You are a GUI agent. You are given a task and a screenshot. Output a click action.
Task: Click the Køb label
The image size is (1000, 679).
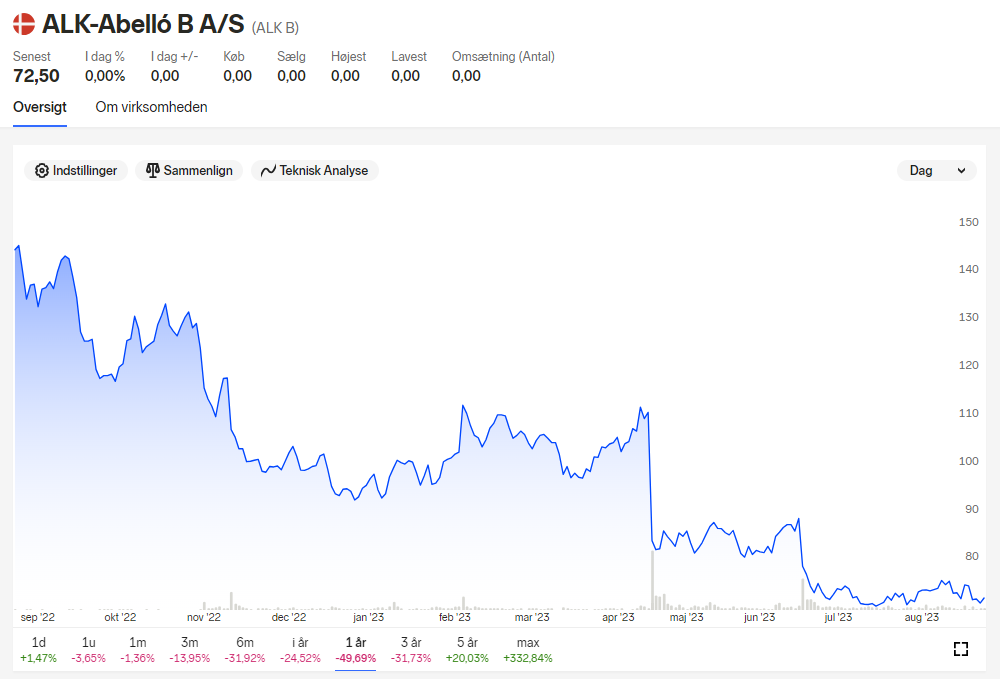click(234, 57)
